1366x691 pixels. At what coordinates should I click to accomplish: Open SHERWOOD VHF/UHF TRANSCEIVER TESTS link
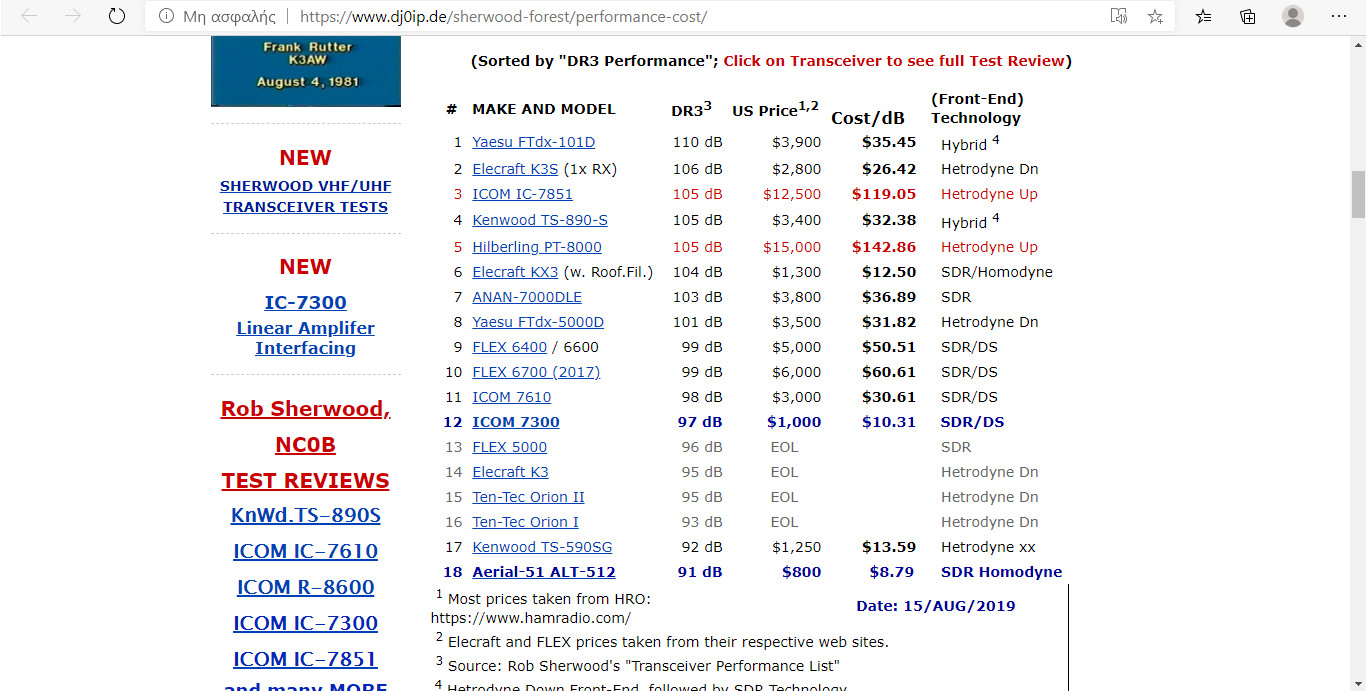point(305,196)
